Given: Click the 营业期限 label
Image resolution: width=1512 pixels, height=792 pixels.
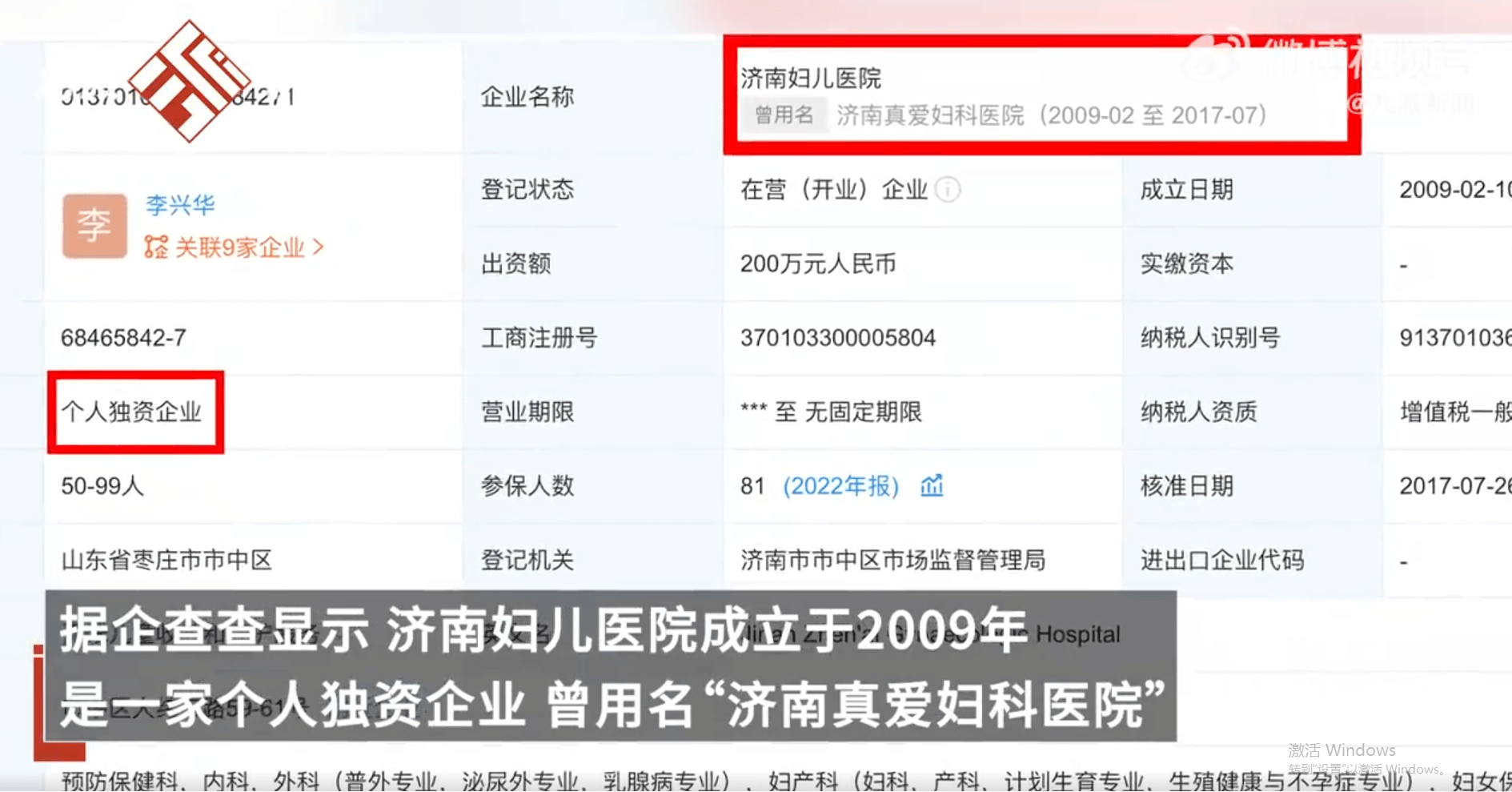Looking at the screenshot, I should click(527, 412).
